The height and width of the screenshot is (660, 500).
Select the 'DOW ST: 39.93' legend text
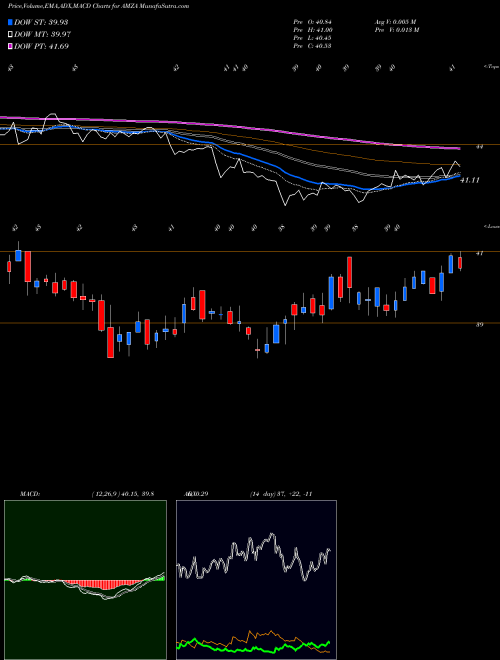(x=41, y=22)
